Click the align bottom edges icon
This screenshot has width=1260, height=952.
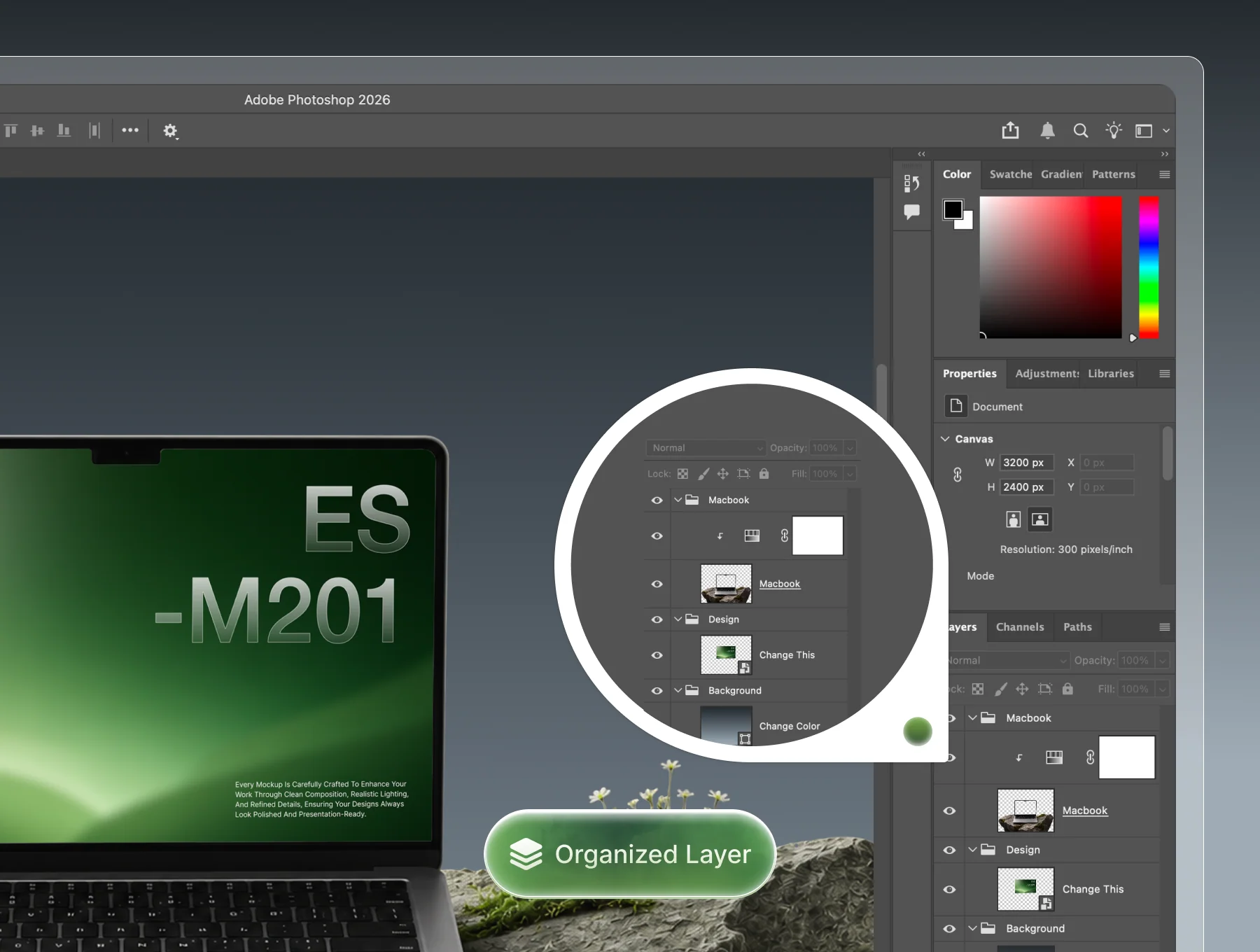pyautogui.click(x=64, y=131)
